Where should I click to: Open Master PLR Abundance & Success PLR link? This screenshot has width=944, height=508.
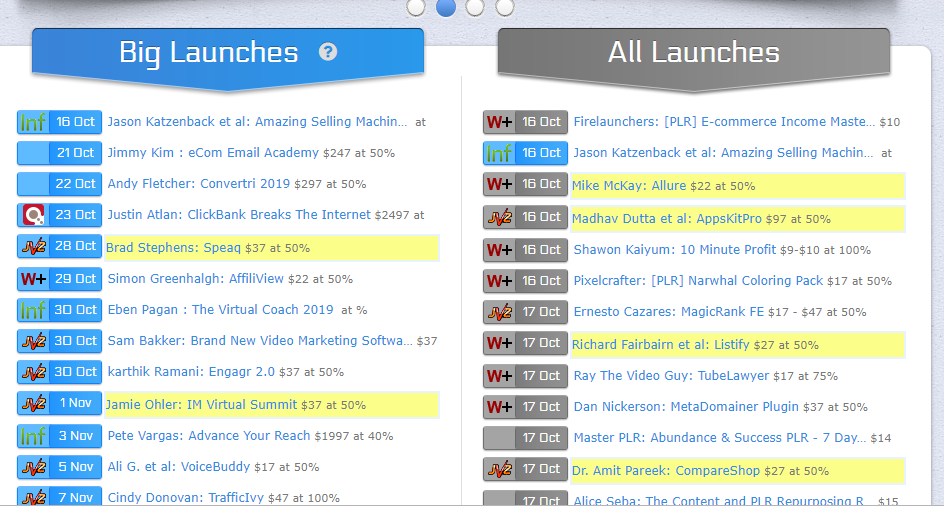[720, 438]
